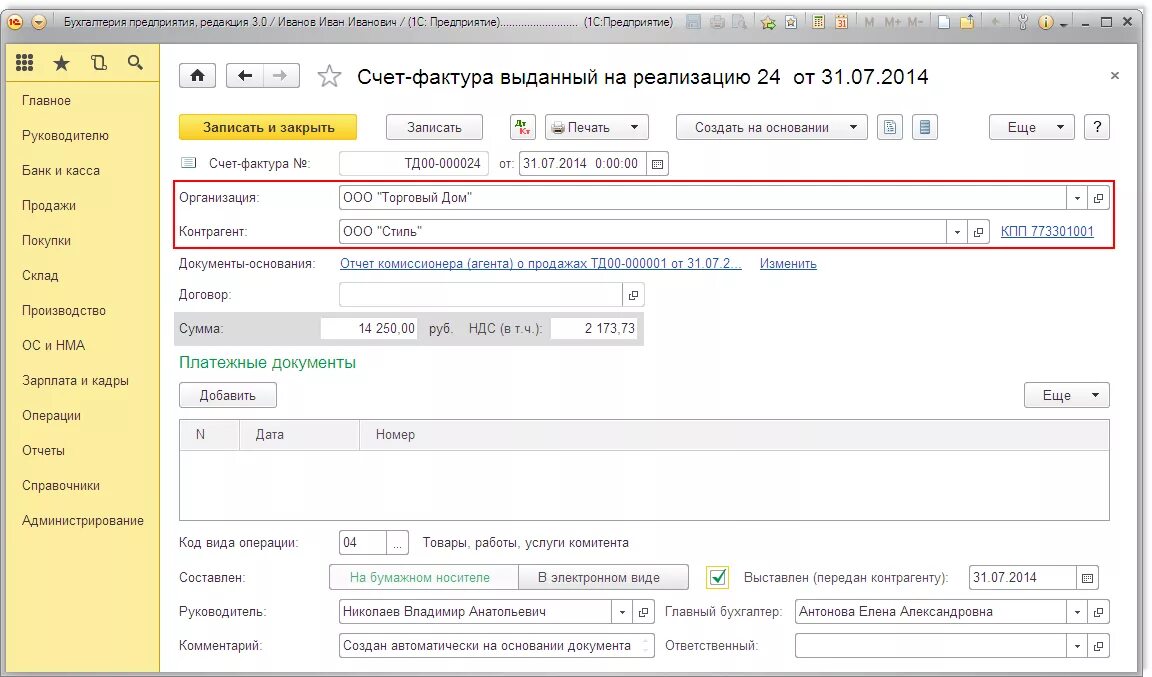The width and height of the screenshot is (1152, 677).
Task: Open tools wrench icon in title bar
Action: click(1022, 22)
